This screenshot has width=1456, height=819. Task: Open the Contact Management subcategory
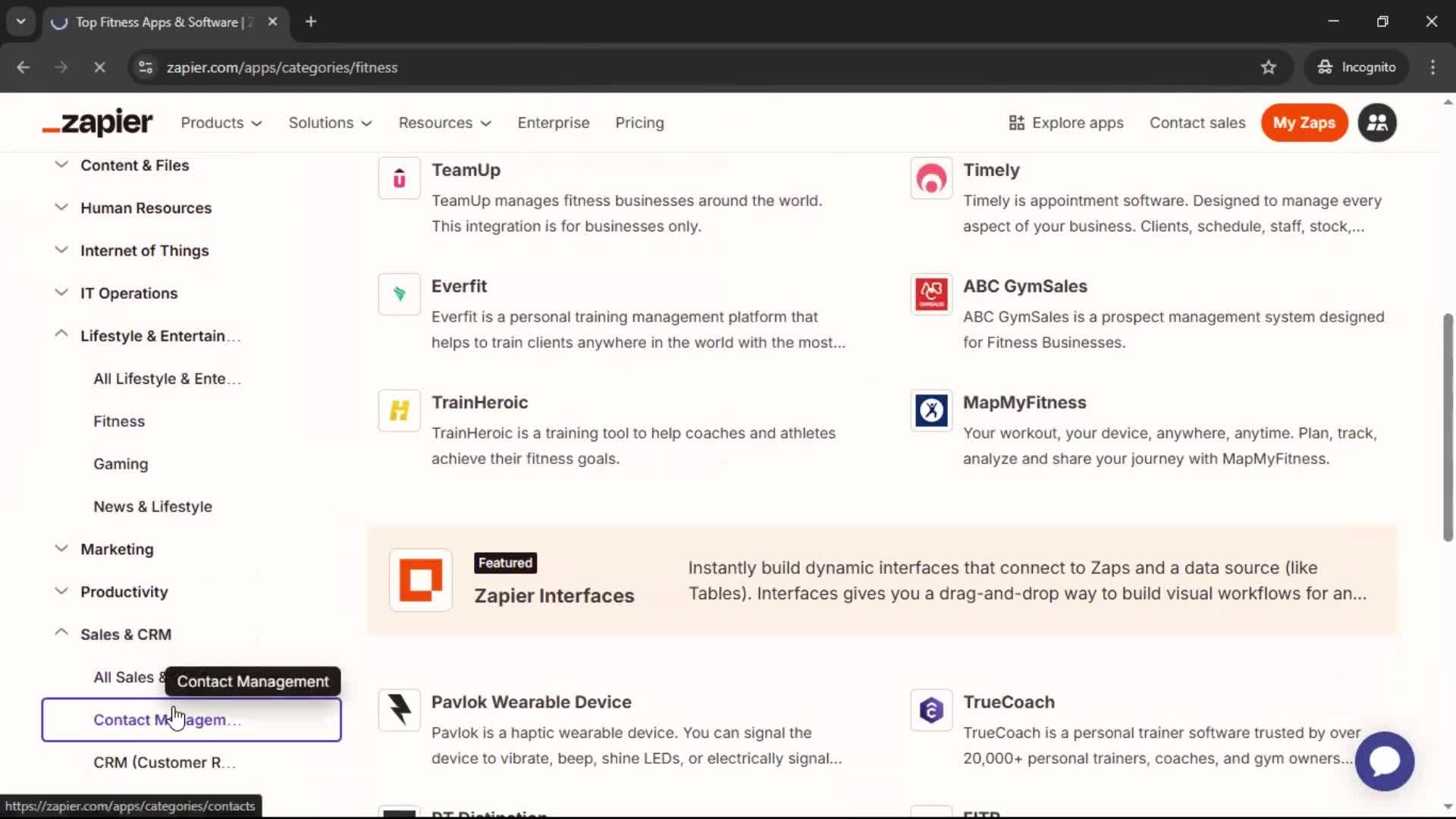pyautogui.click(x=191, y=720)
